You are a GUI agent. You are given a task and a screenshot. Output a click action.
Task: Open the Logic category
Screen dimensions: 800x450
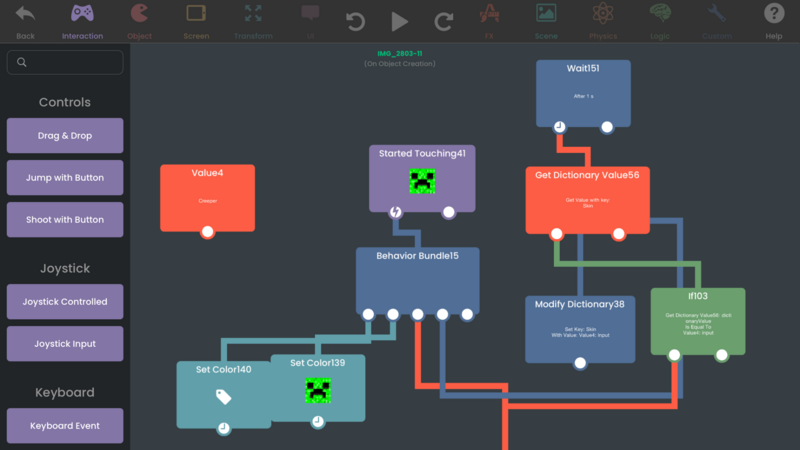(x=660, y=21)
